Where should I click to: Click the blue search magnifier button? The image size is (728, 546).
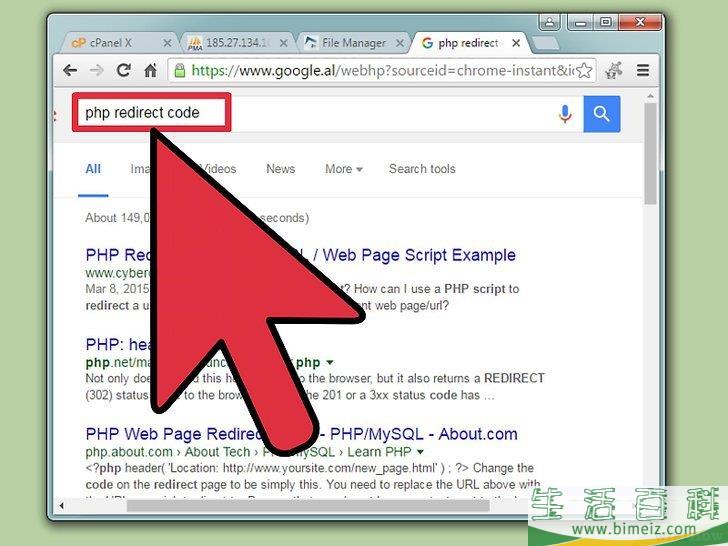click(602, 114)
